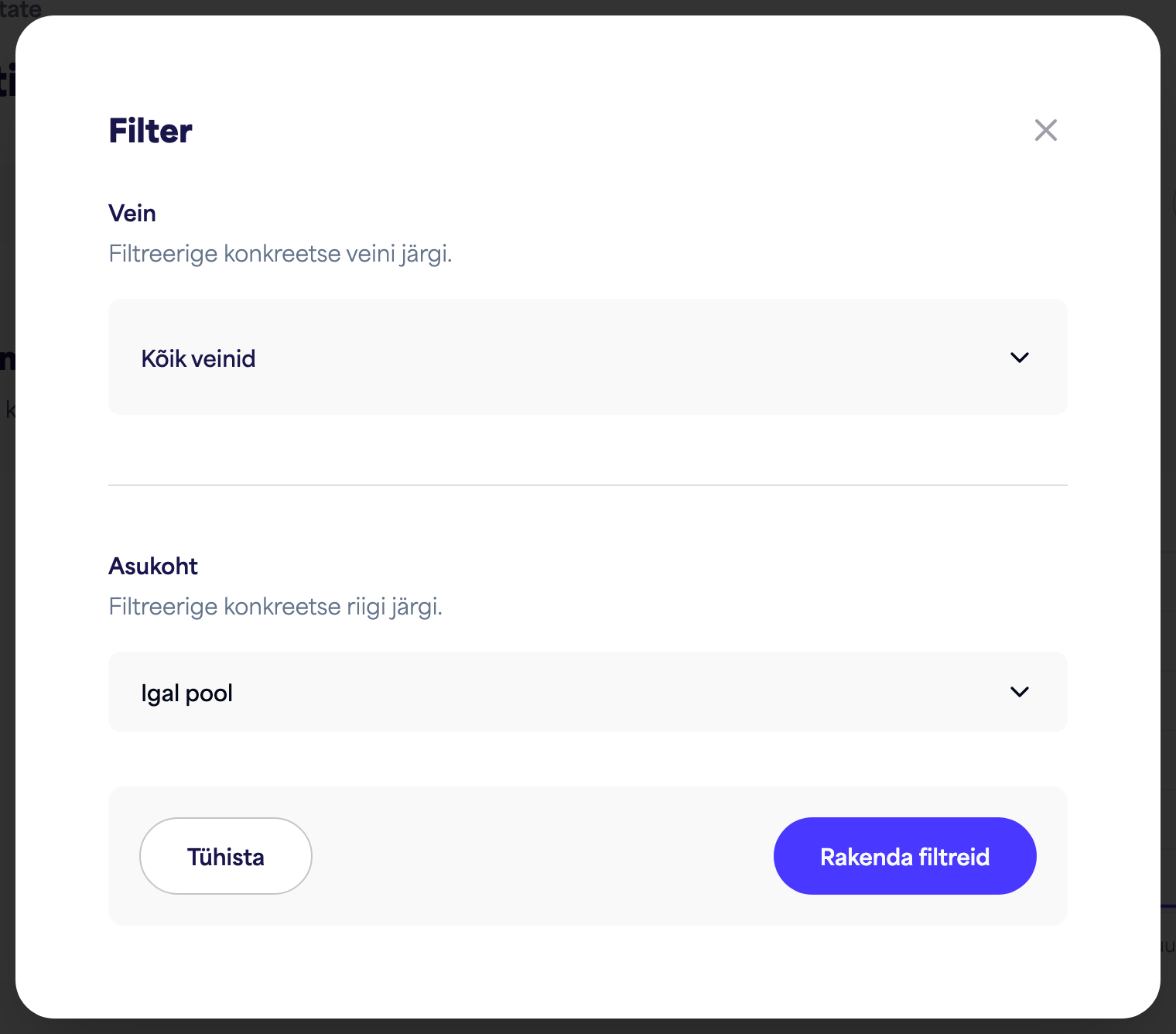Close the Filter dialog via X icon
This screenshot has height=1034, width=1176.
1045,130
